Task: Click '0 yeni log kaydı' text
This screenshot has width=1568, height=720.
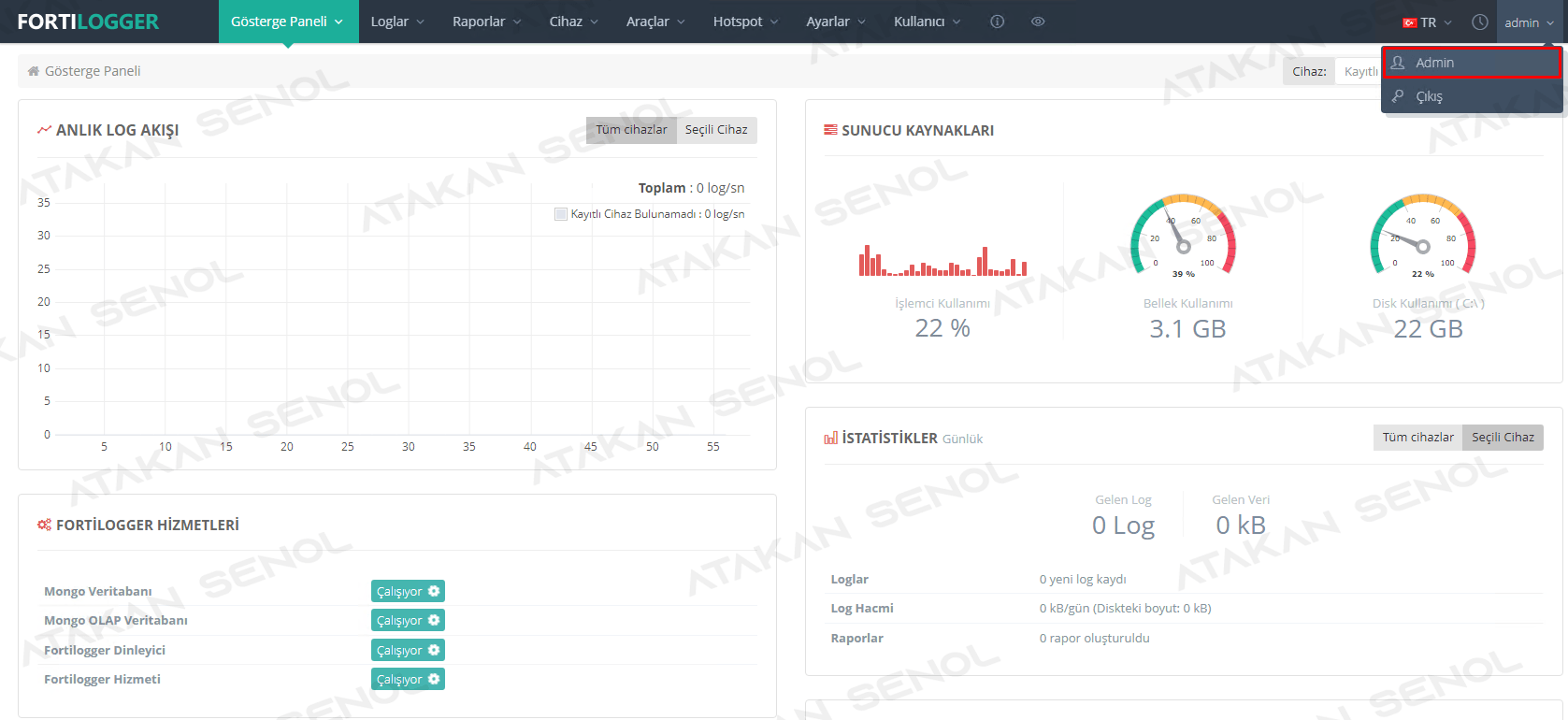Action: coord(1083,580)
